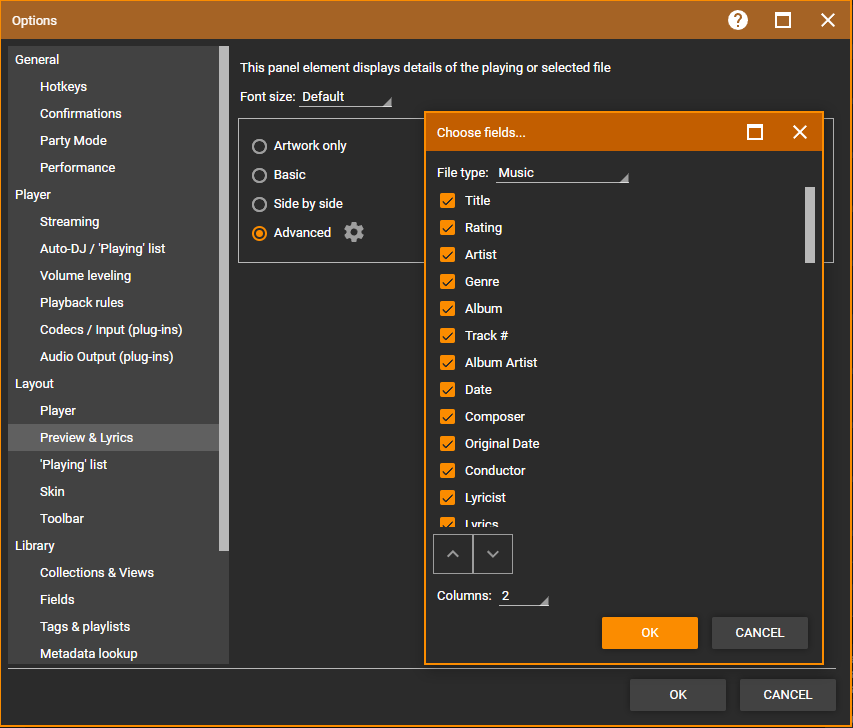Toggle the Artist field checkbox

tap(447, 255)
